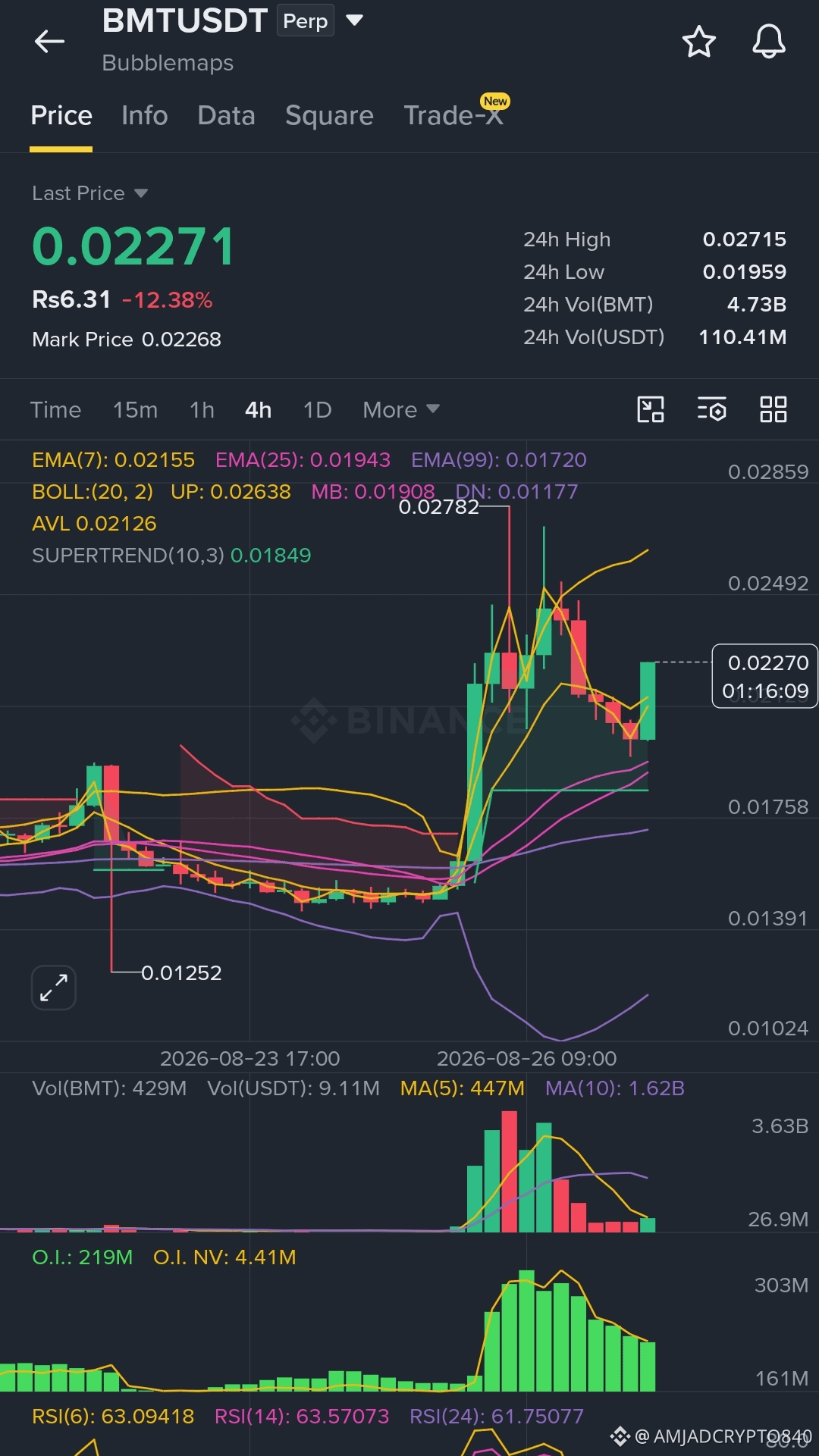Select the 15m chart interval

(135, 410)
